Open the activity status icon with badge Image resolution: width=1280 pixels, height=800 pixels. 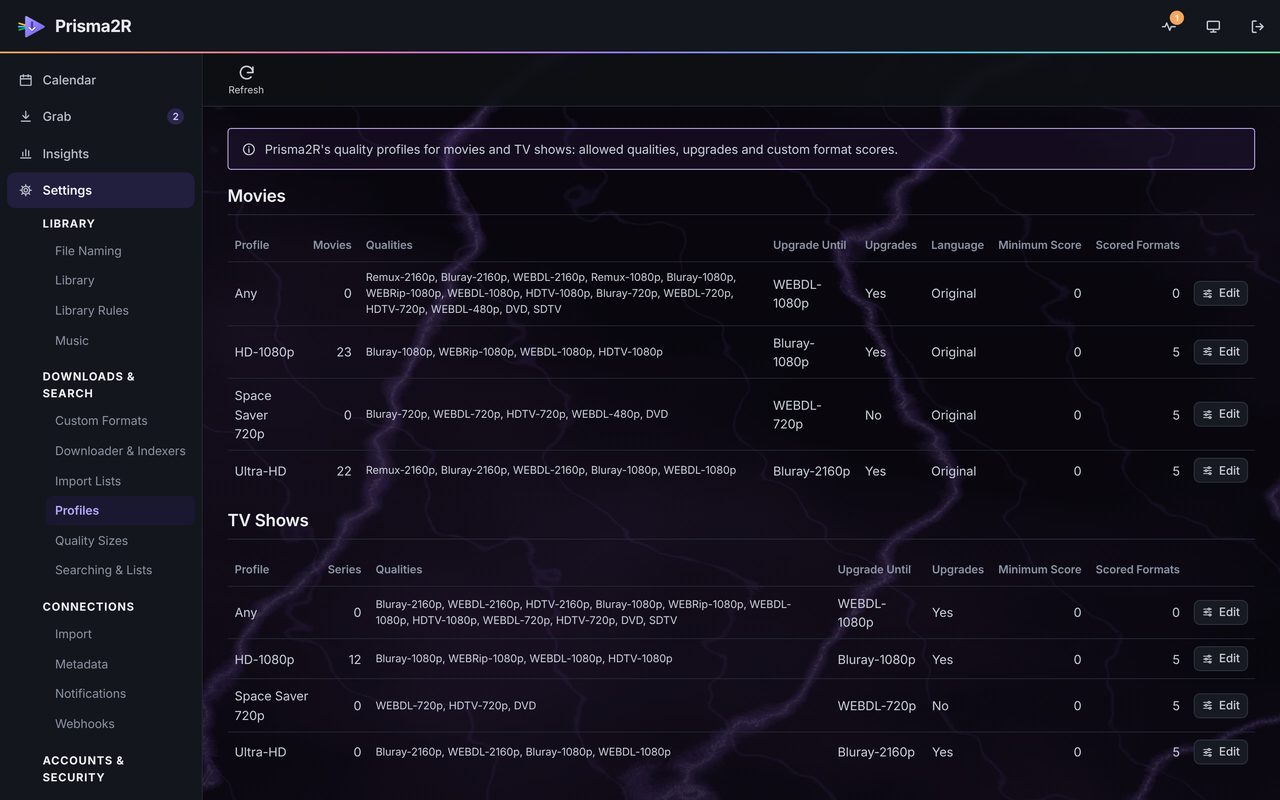pos(1170,26)
